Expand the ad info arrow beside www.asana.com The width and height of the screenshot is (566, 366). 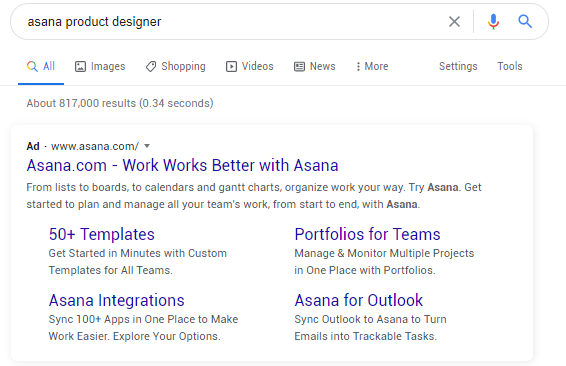click(147, 146)
